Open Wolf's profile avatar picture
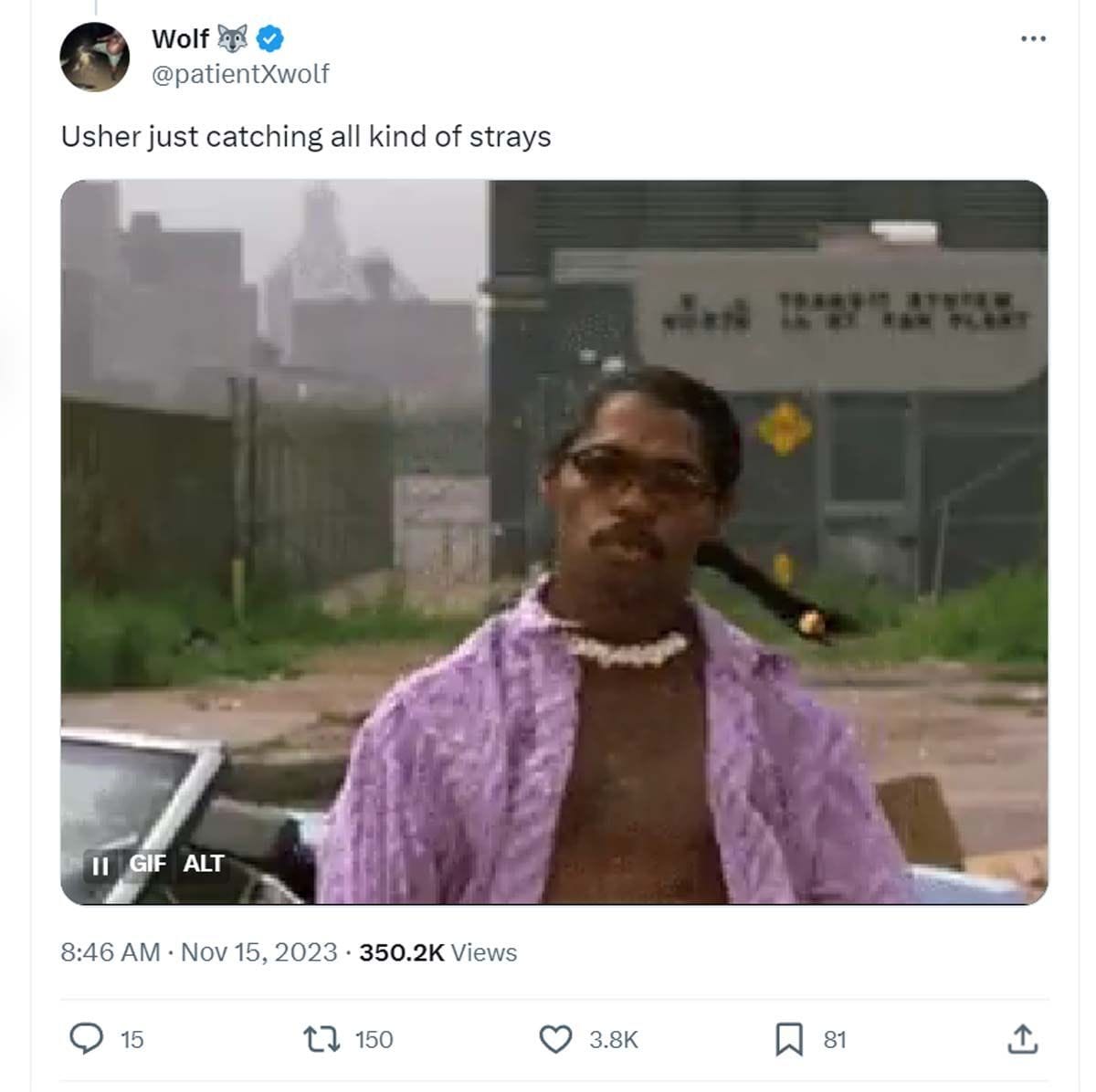The height and width of the screenshot is (1092, 1096). (95, 57)
